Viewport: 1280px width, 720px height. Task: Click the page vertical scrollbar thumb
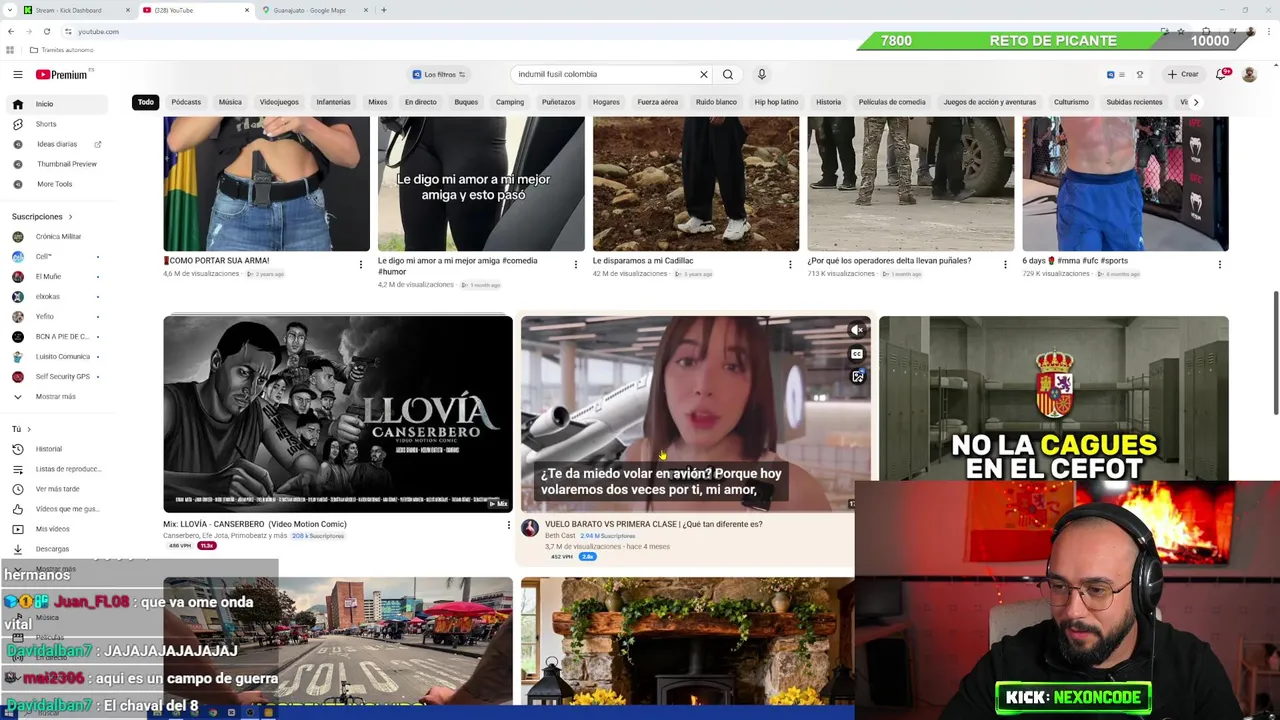(1275, 352)
